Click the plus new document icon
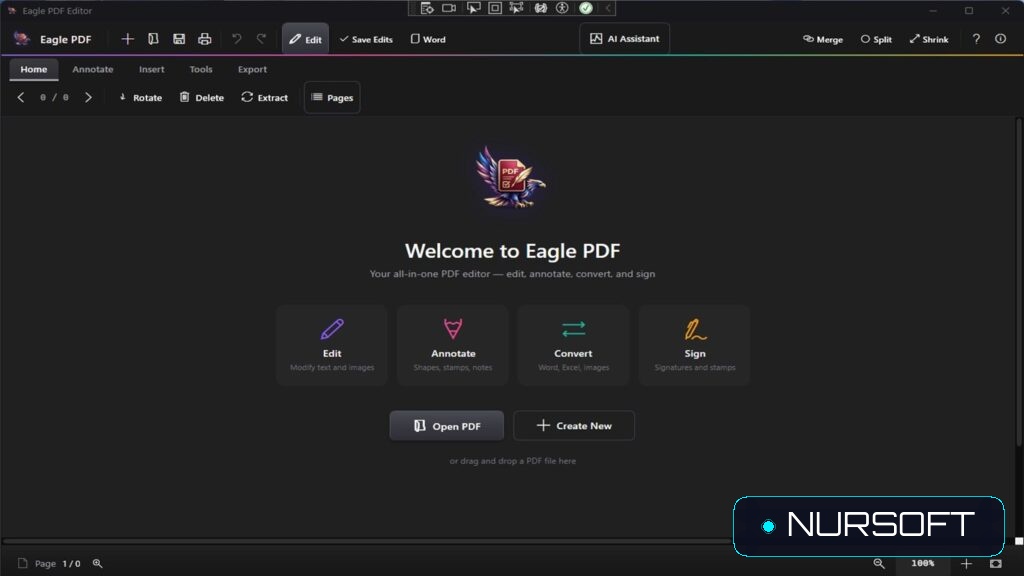Viewport: 1024px width, 576px height. click(127, 39)
